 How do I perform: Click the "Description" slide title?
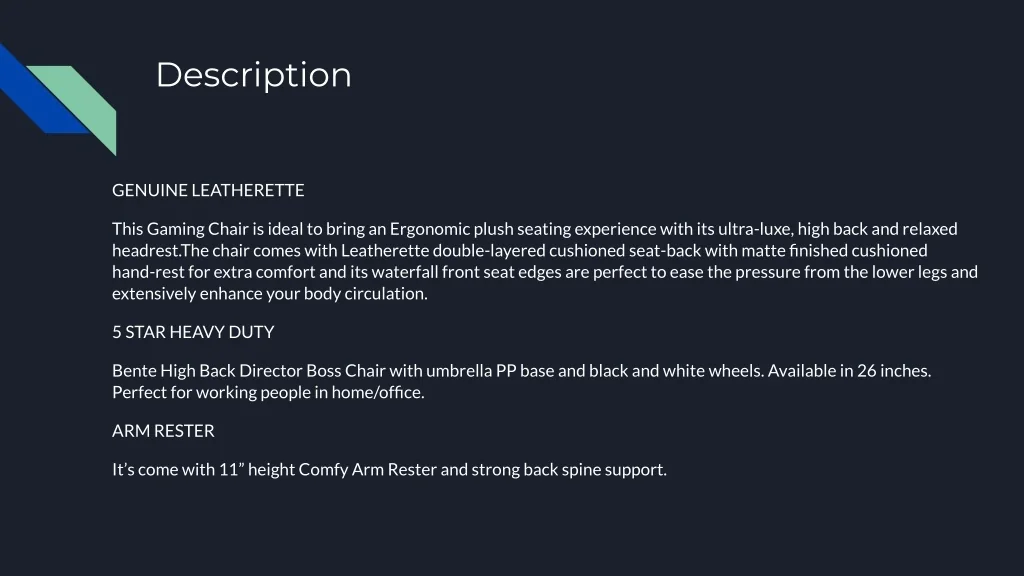(x=253, y=75)
